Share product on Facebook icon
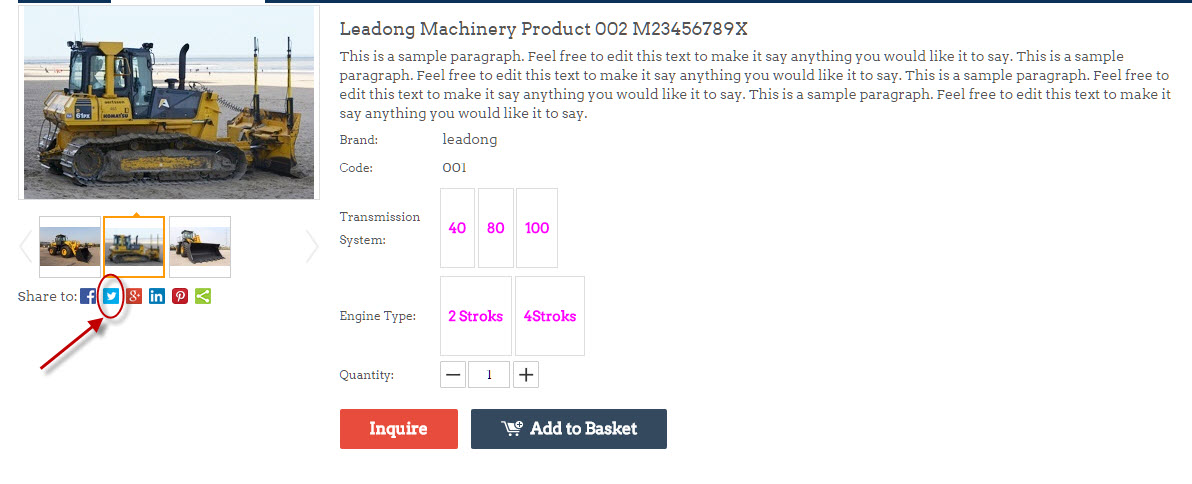 click(x=88, y=296)
